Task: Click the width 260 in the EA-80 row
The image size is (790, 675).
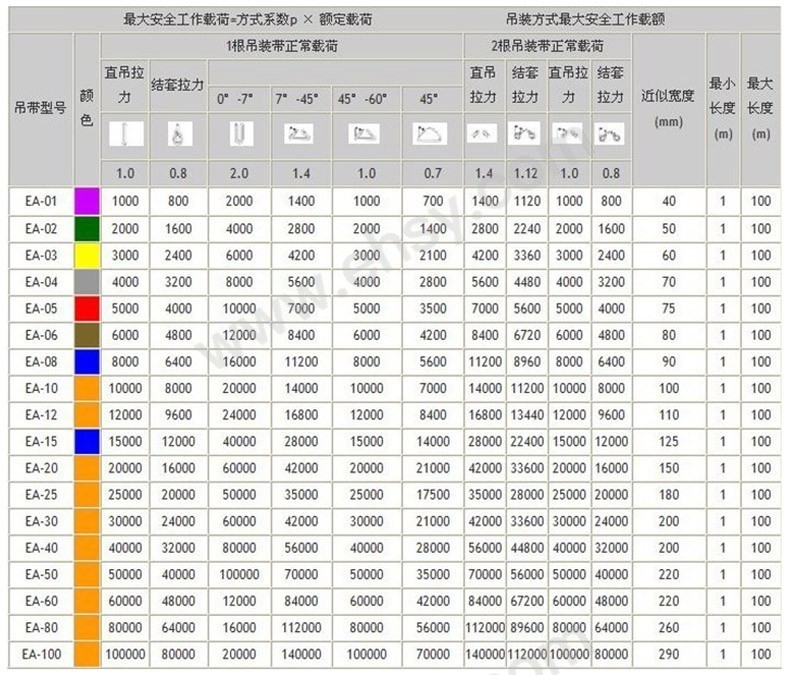Action: (669, 628)
